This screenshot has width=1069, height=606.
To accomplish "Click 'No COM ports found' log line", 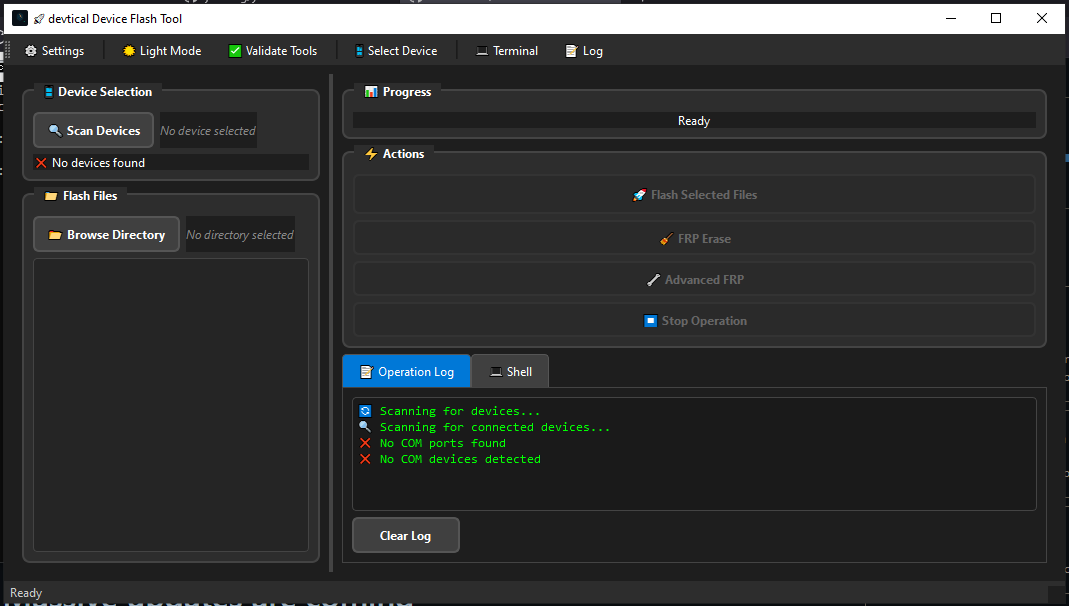I will pos(442,443).
